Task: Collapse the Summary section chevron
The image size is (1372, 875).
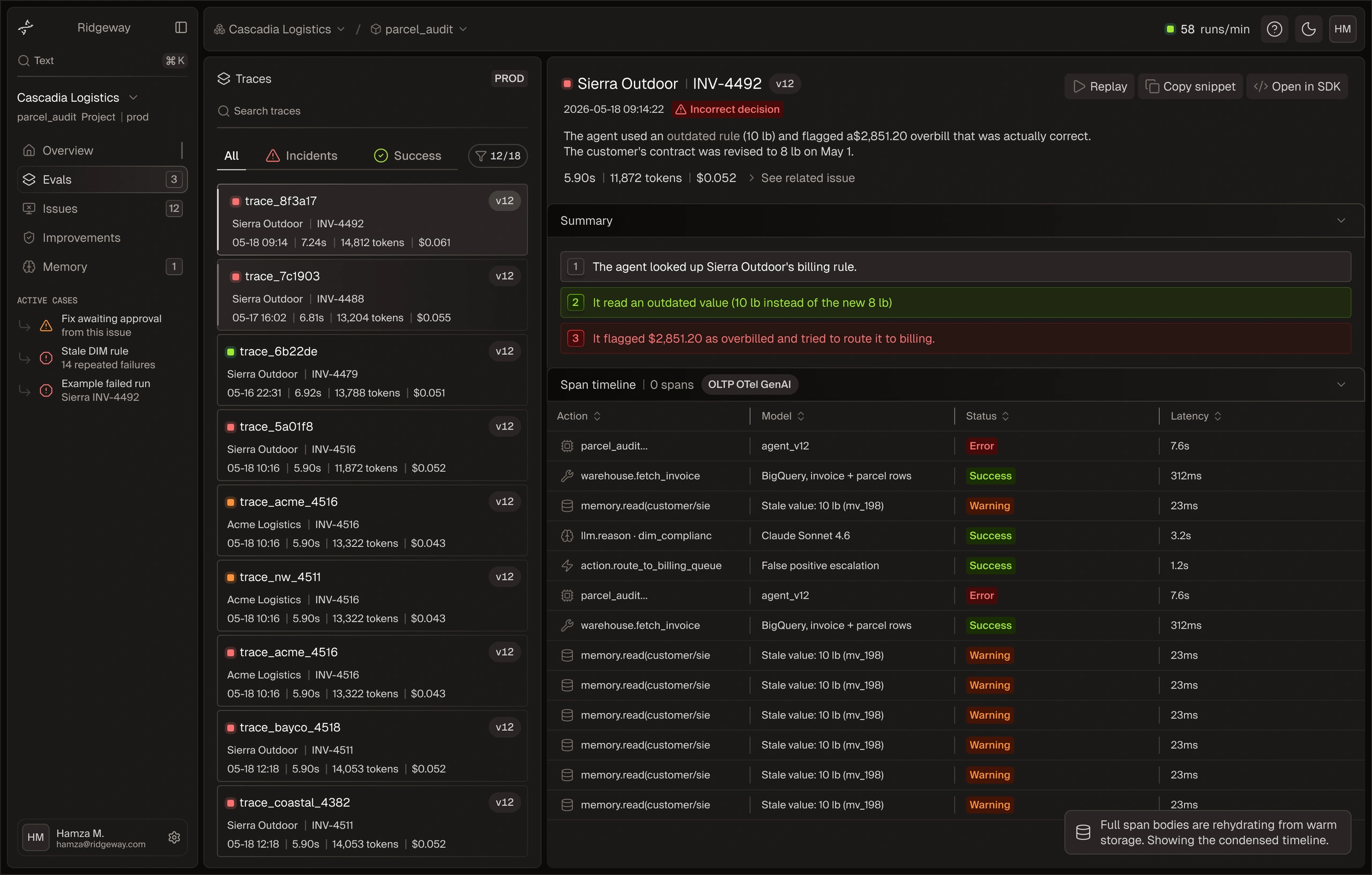Action: pos(1341,220)
